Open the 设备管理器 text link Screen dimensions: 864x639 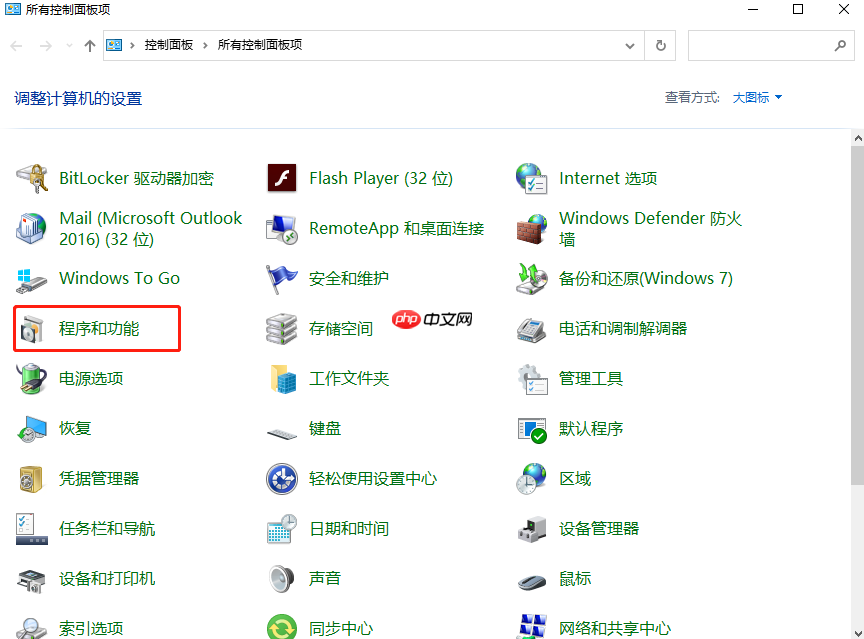pyautogui.click(x=598, y=529)
